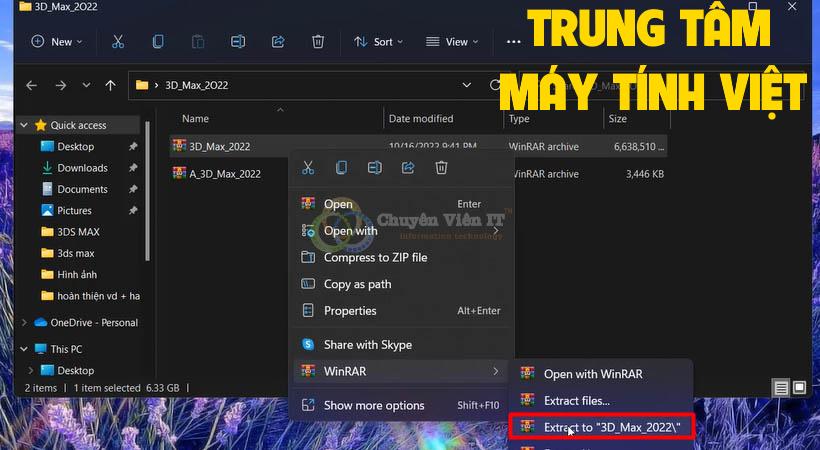820x450 pixels.
Task: Click the Delete trash icon in Explorer toolbar
Action: click(x=317, y=42)
